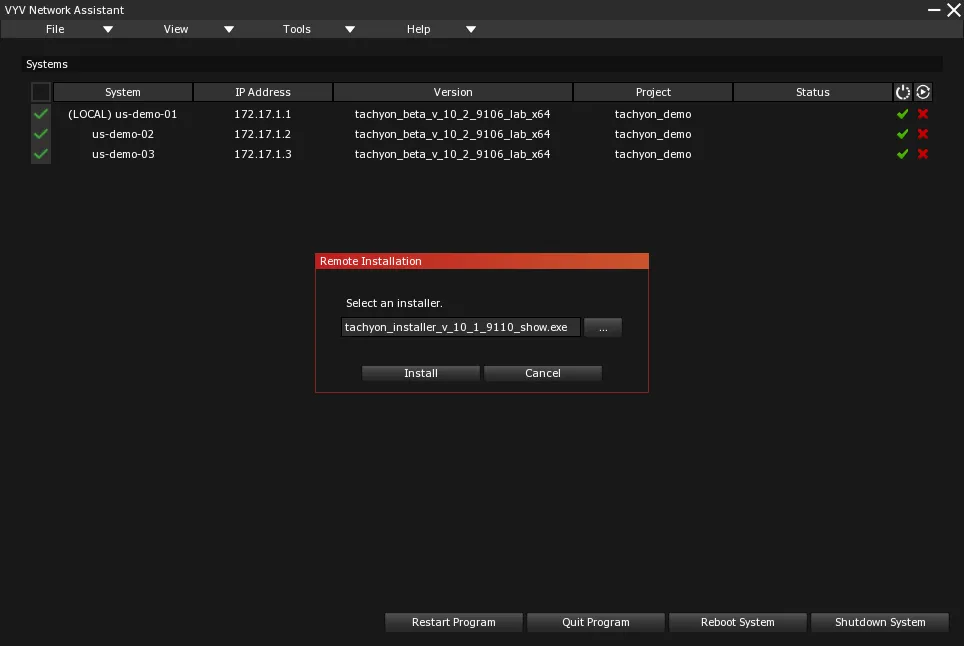This screenshot has width=964, height=646.
Task: Close the VYV Network Assistant window
Action: click(954, 10)
